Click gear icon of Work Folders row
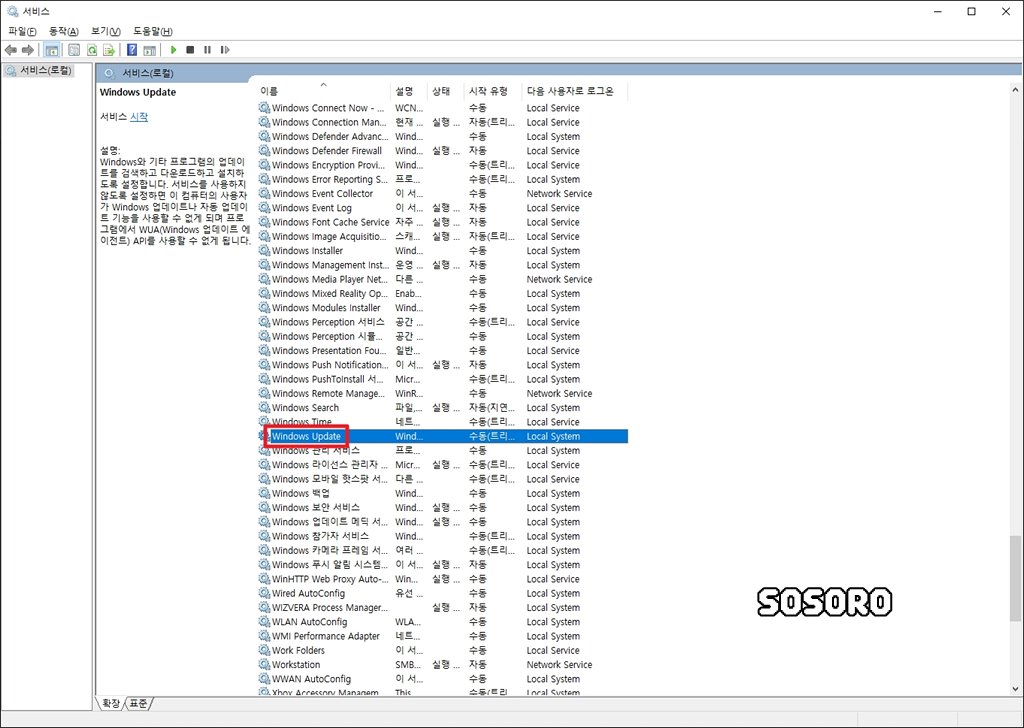Image resolution: width=1024 pixels, height=728 pixels. pyautogui.click(x=264, y=650)
